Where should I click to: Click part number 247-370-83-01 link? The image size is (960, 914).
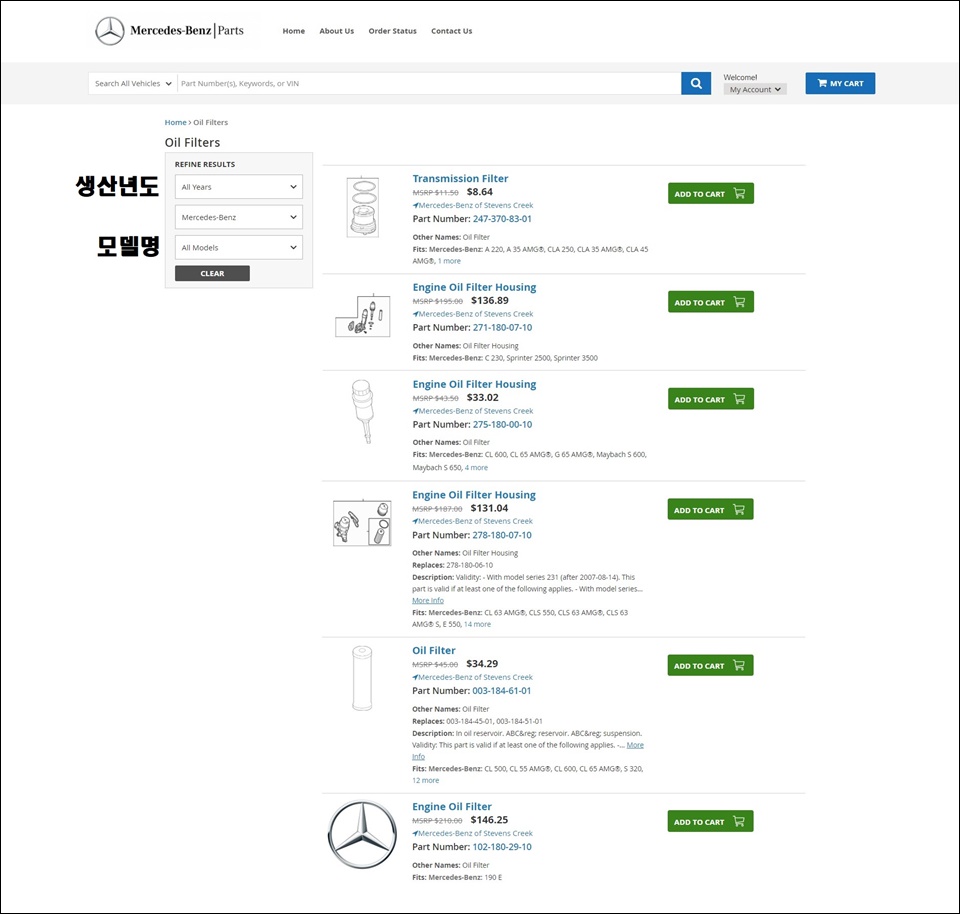click(x=502, y=219)
